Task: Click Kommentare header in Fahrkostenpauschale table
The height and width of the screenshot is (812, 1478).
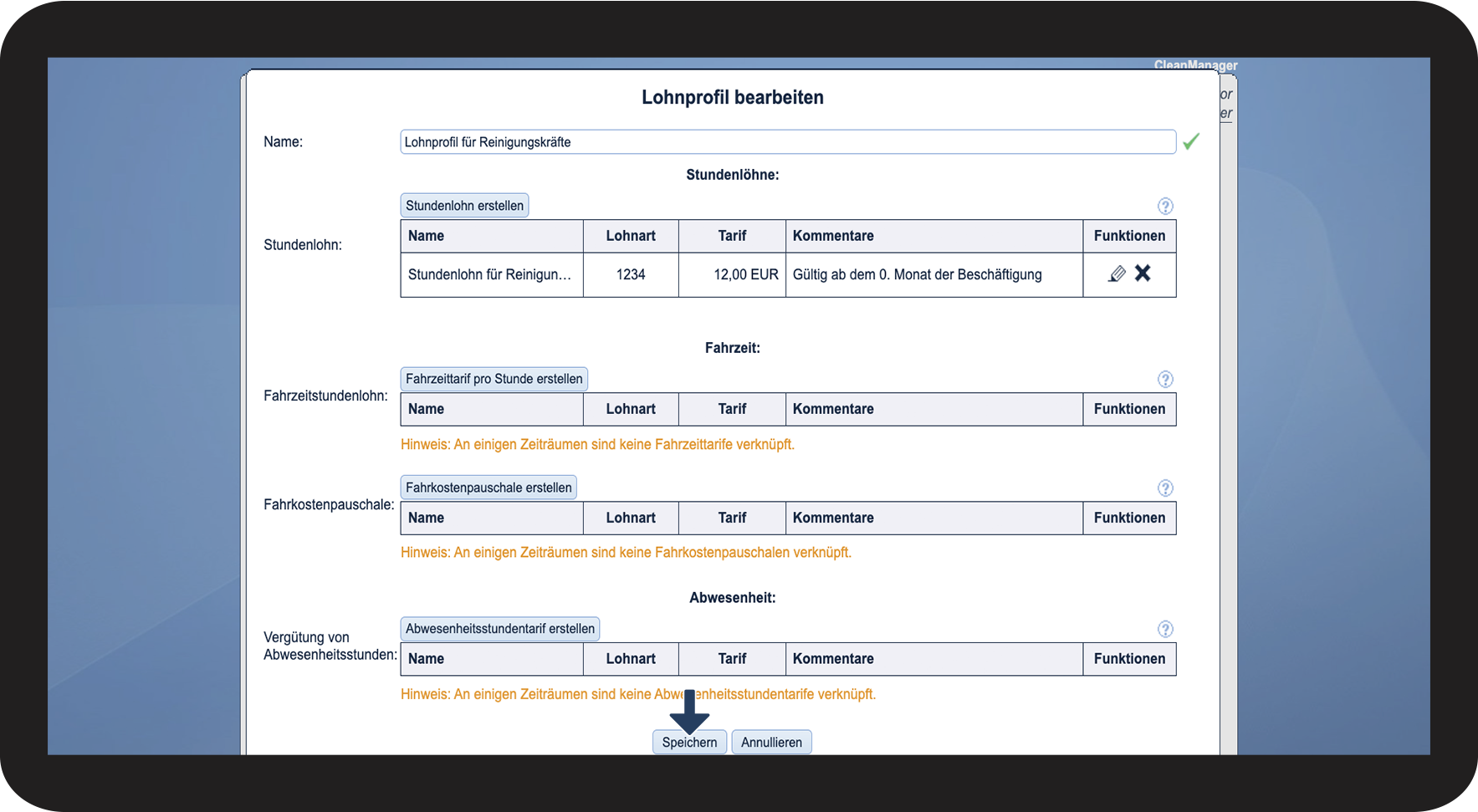Action: point(833,518)
